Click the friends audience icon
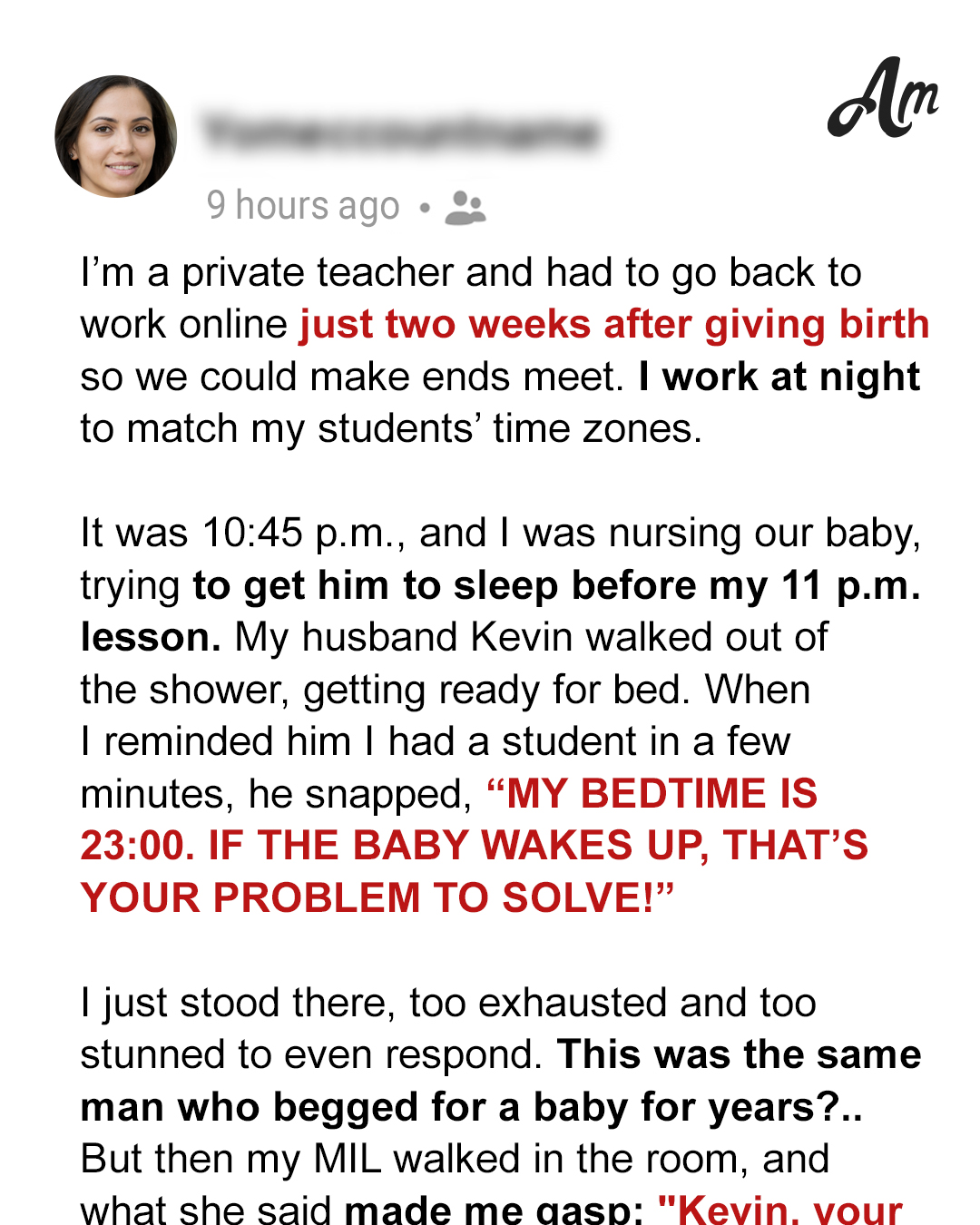 (465, 208)
